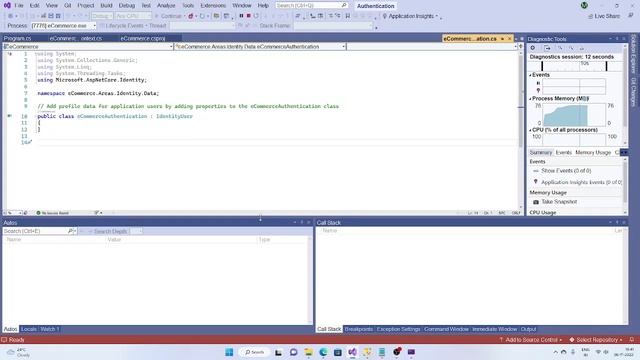The image size is (640, 360).
Task: Open the File menu
Action: (x=19, y=6)
